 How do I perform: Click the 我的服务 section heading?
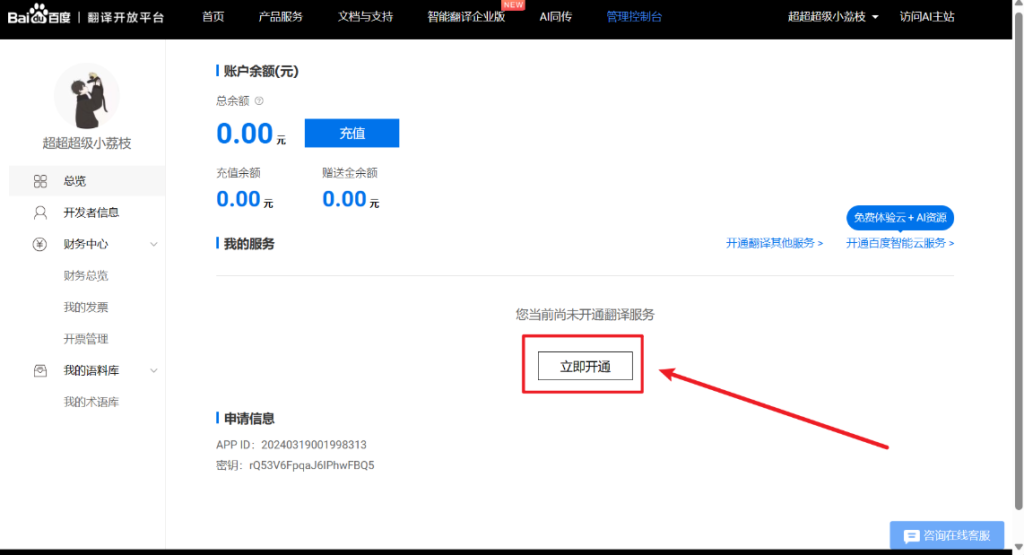[x=249, y=244]
